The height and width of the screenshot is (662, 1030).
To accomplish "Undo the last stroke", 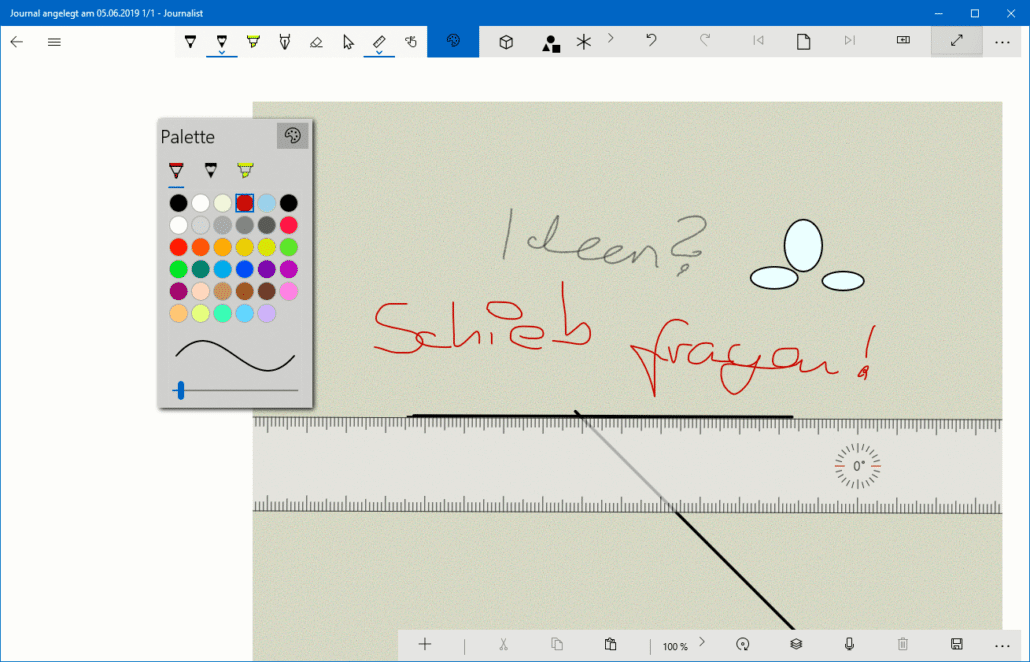I will click(651, 41).
